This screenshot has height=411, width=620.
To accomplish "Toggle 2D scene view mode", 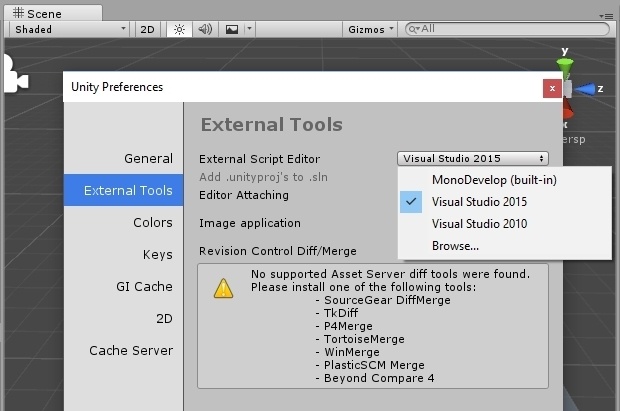I will click(147, 30).
